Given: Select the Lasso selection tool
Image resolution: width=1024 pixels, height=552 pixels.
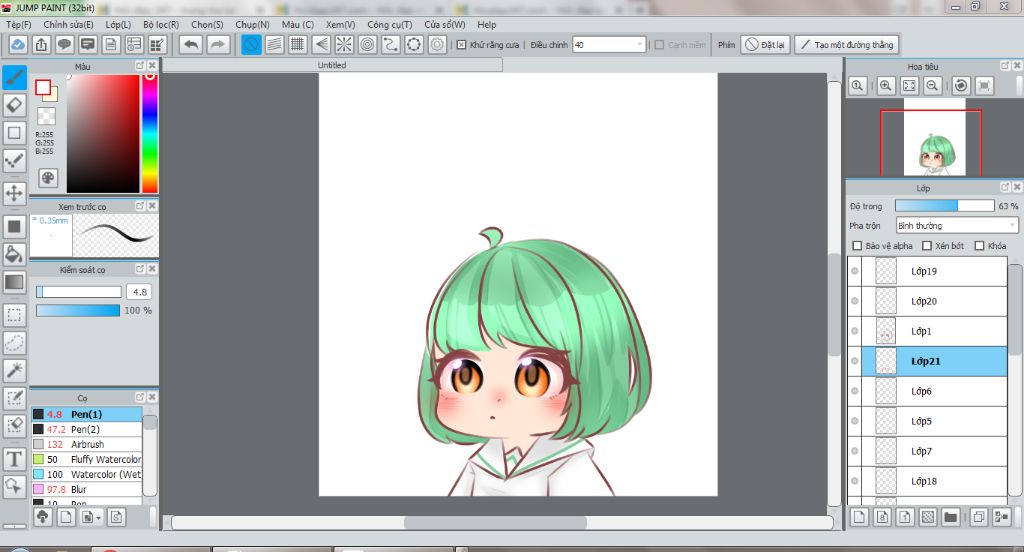Looking at the screenshot, I should click(14, 342).
